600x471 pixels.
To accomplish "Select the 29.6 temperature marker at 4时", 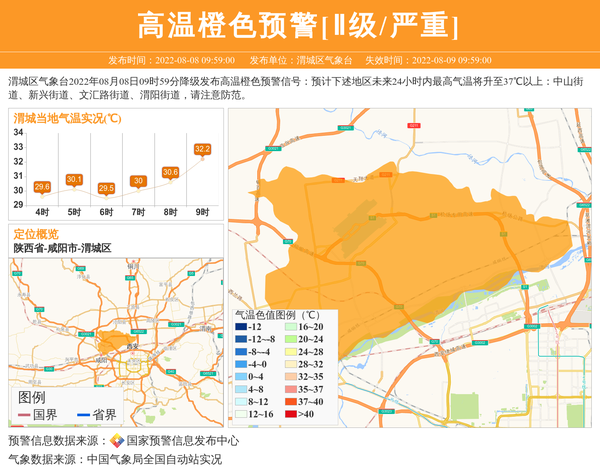I will tap(42, 187).
